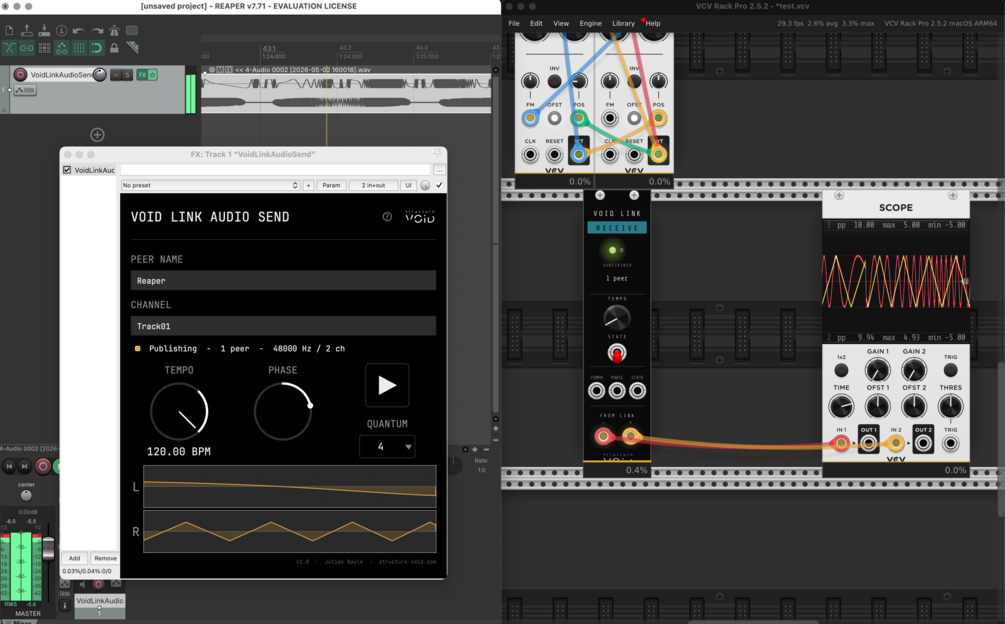This screenshot has height=624, width=1005.
Task: Click the plus preset button in FX window
Action: (308, 185)
